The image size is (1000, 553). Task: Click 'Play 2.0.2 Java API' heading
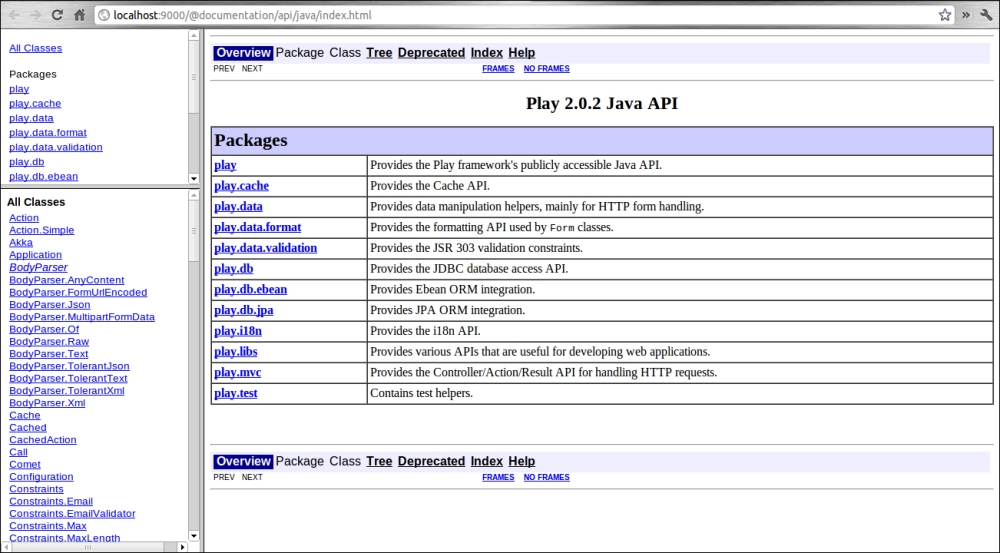click(601, 103)
